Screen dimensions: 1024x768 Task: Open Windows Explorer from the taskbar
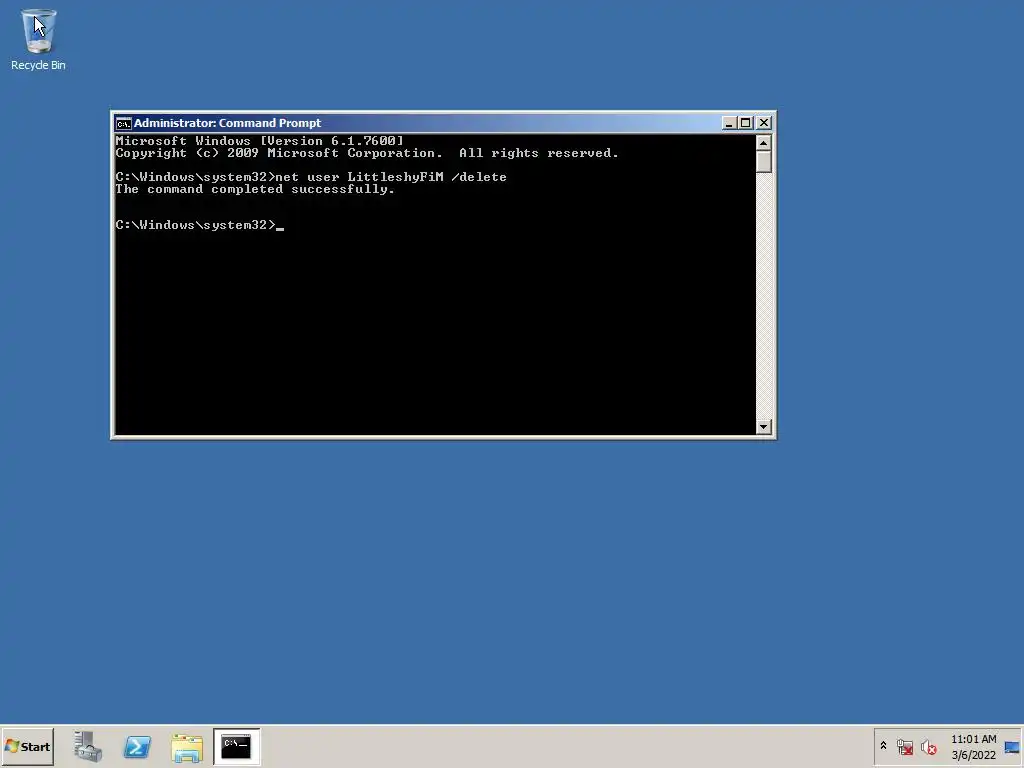pyautogui.click(x=187, y=747)
